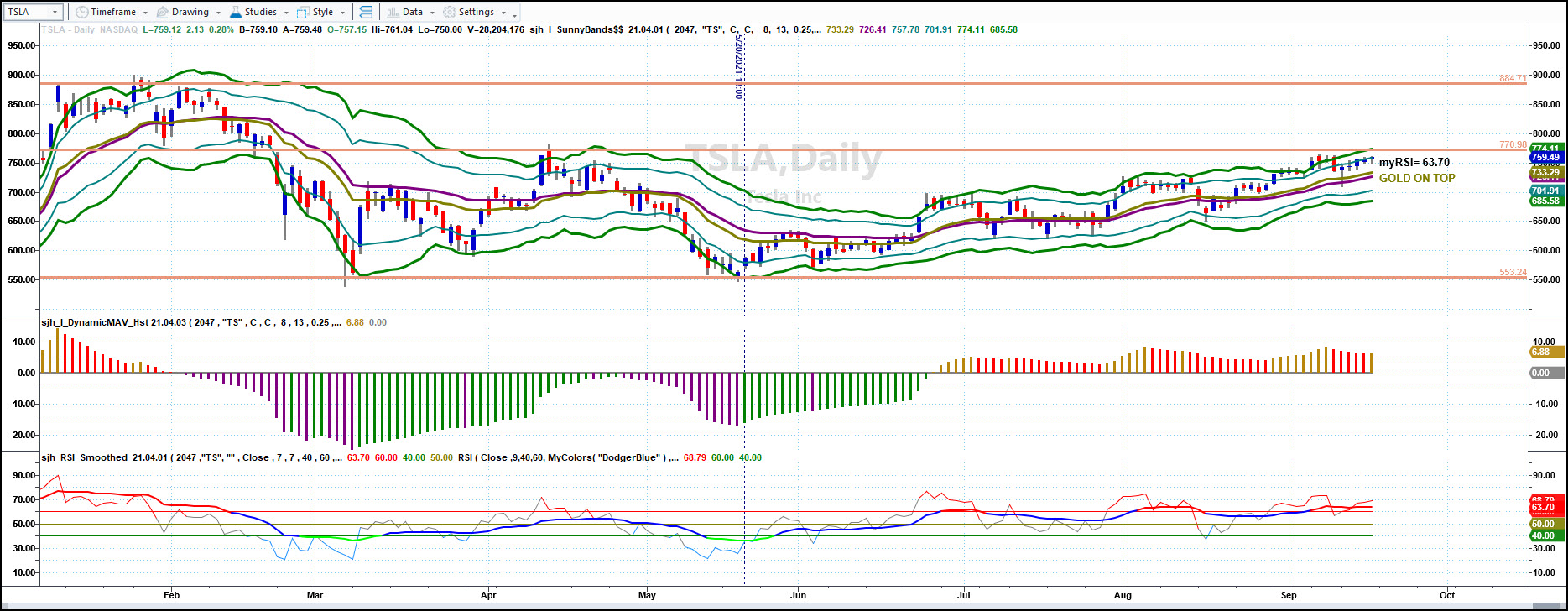Click the gray 0.00 histogram axis tag

(x=1547, y=373)
